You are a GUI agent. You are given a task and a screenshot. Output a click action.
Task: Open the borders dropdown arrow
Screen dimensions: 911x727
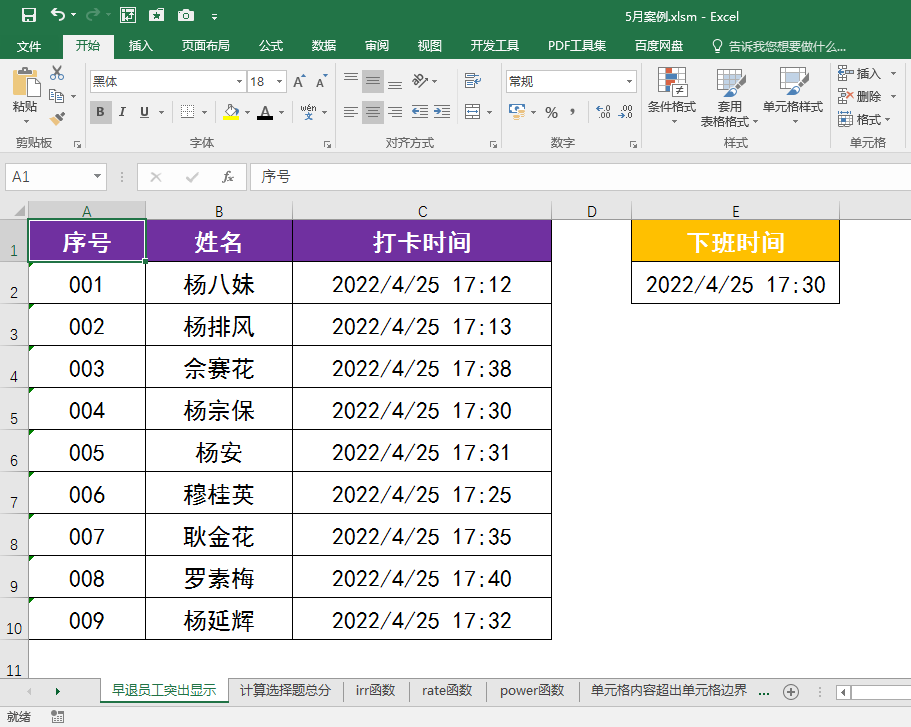(205, 112)
